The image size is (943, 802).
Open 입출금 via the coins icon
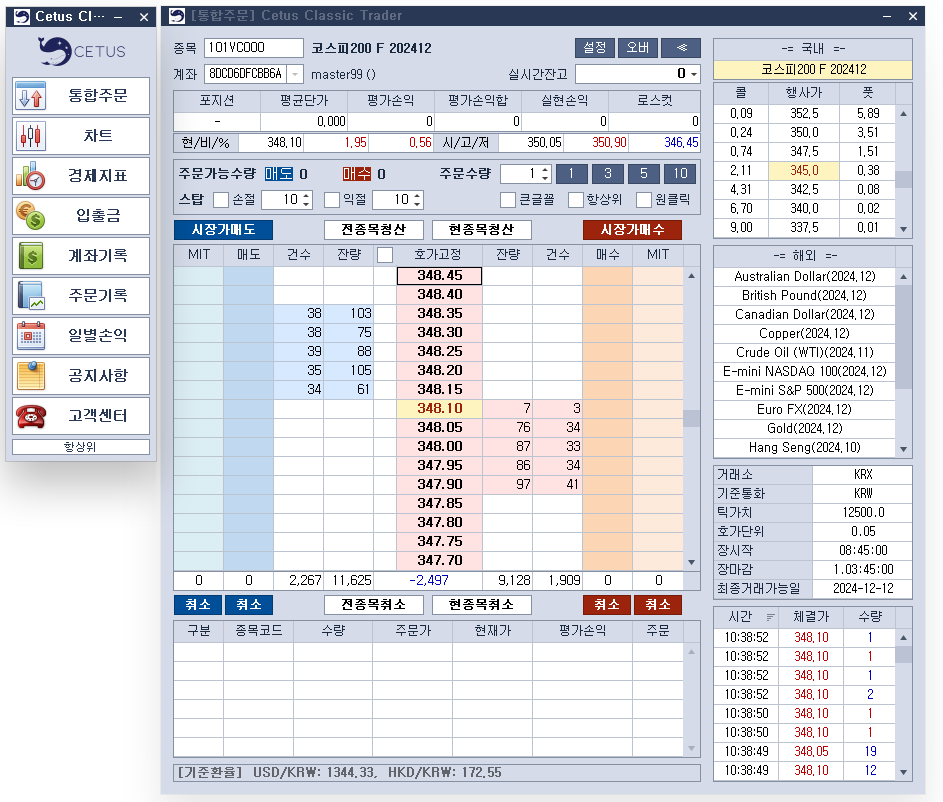coord(31,216)
